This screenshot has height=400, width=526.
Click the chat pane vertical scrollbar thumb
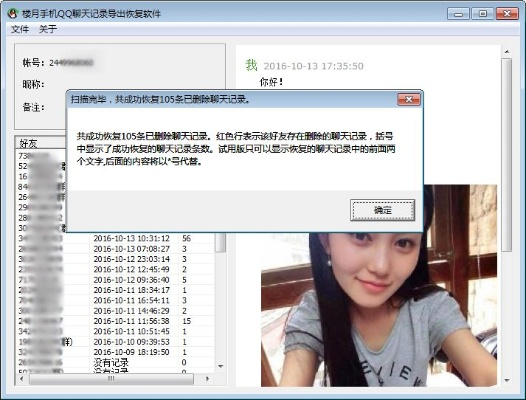coord(507,155)
